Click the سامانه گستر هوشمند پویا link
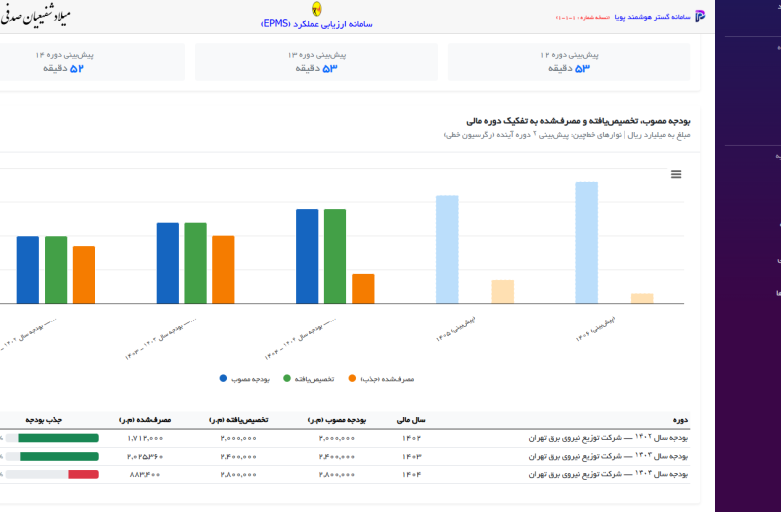The image size is (781, 512). click(x=652, y=17)
